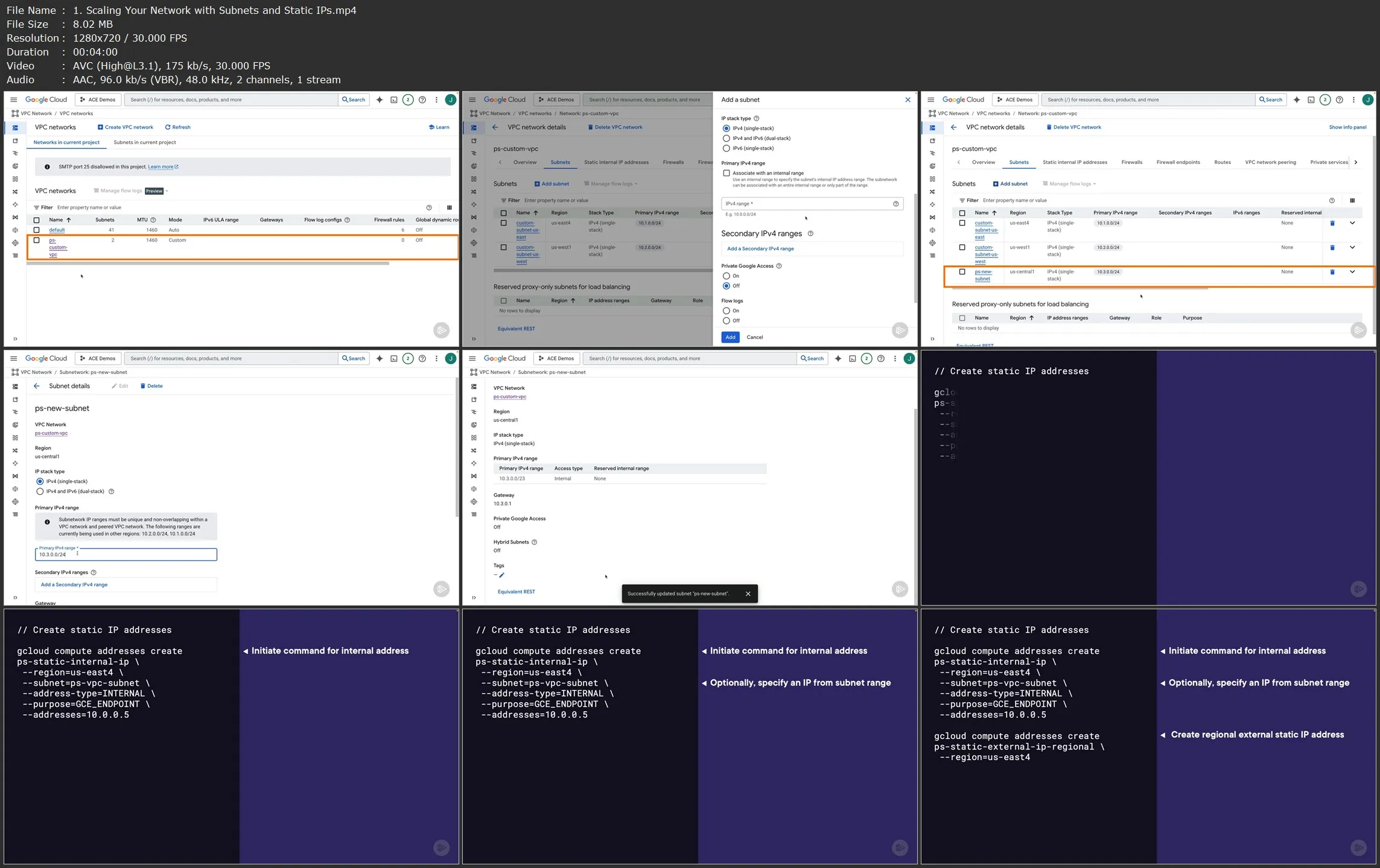Click IPv4 range field in Add a subnet
1380x868 pixels.
point(812,204)
